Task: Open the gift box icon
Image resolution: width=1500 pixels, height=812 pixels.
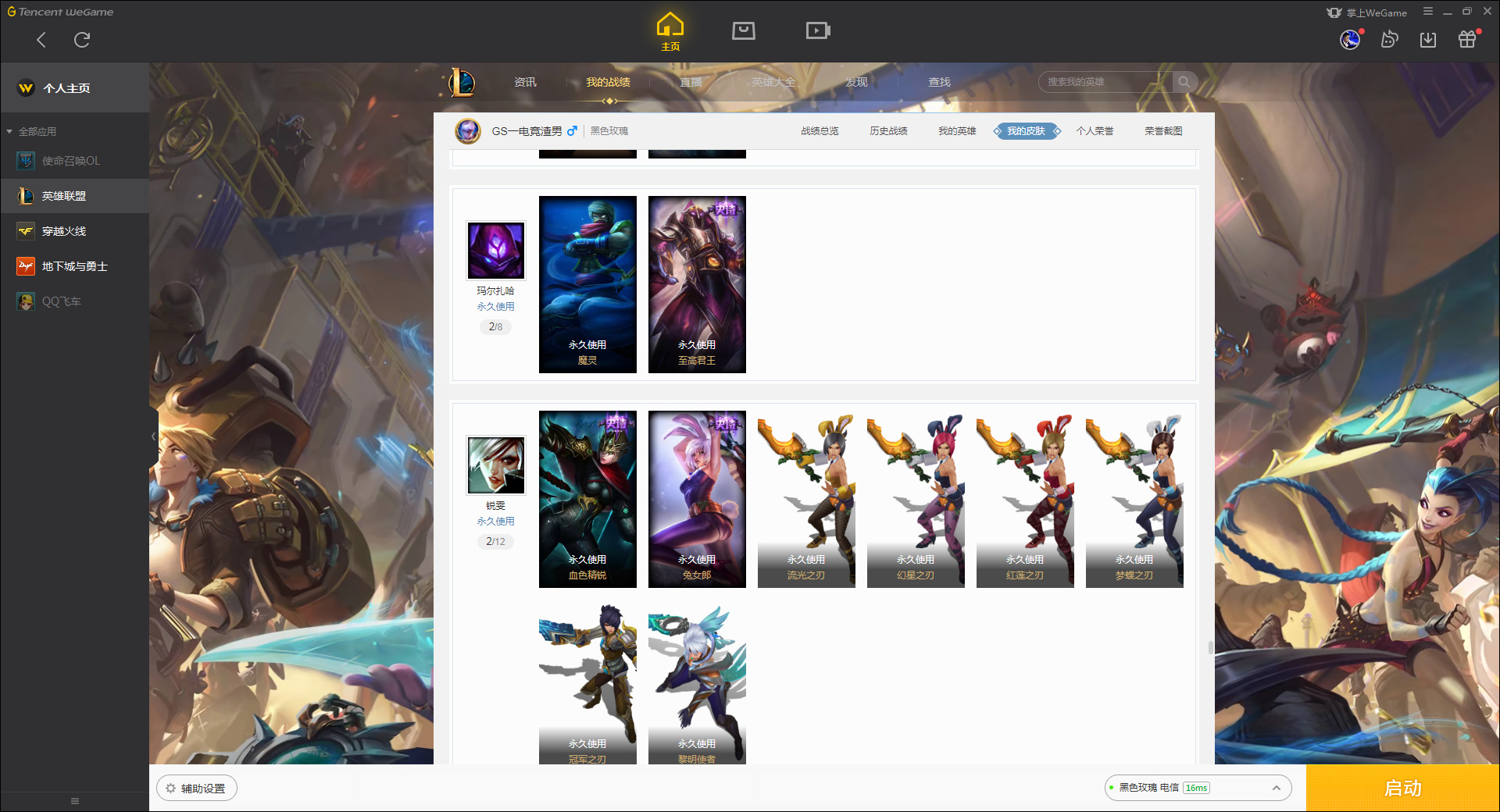Action: 1467,39
